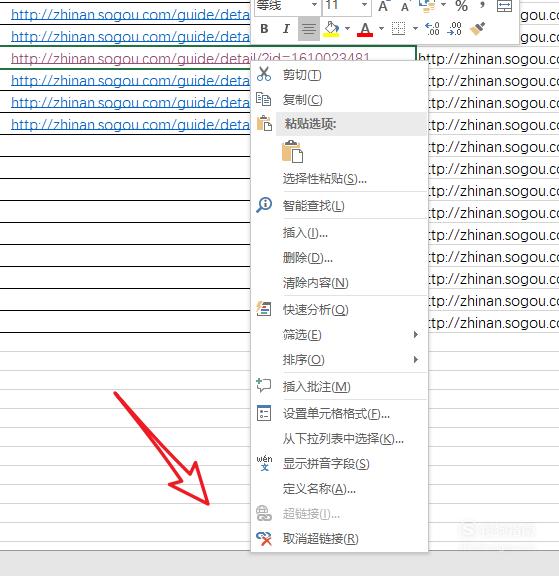This screenshot has width=559, height=576.
Task: Open the hyperlink just below the purple link
Action: (x=130, y=81)
